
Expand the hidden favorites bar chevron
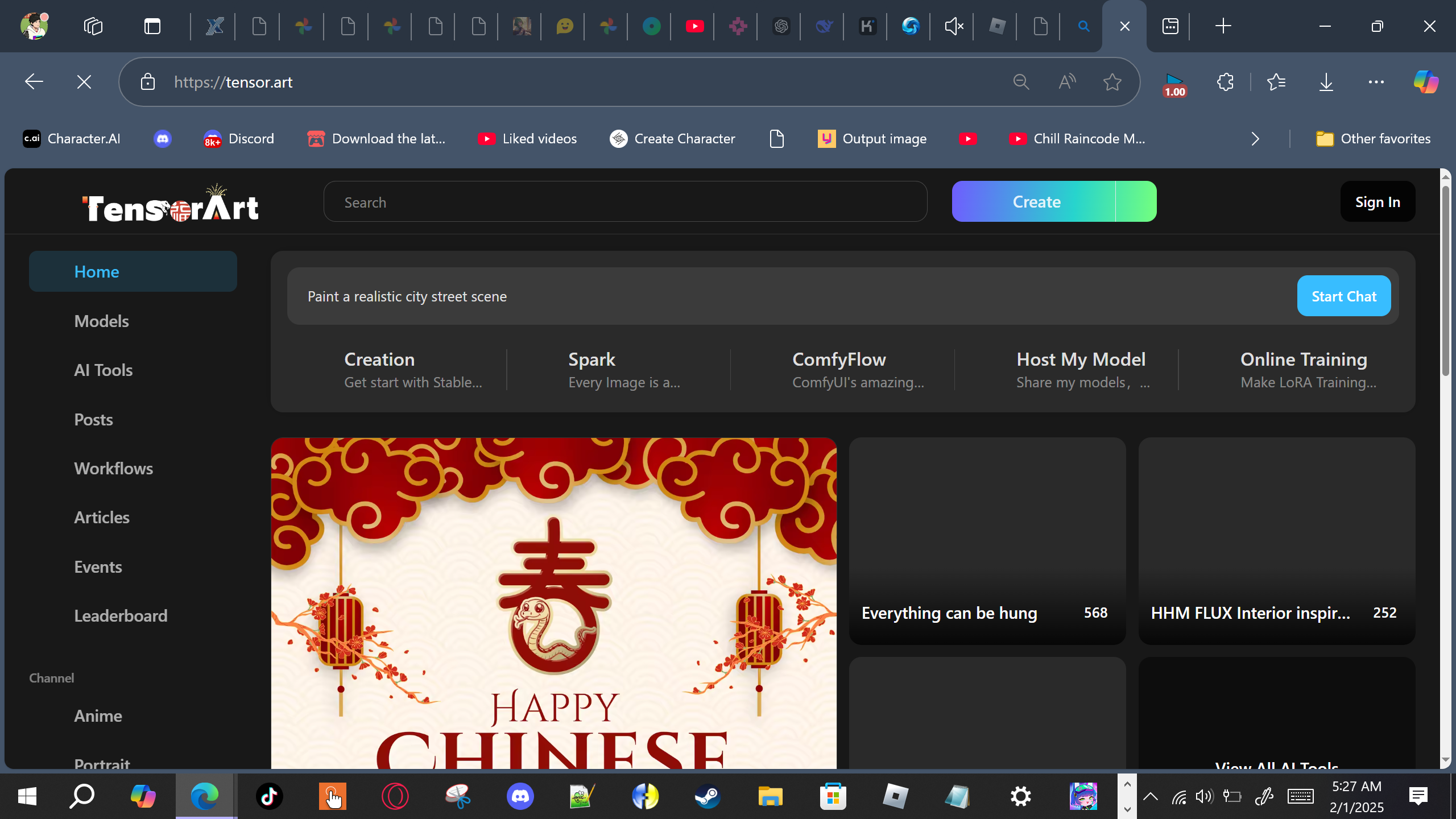1255,139
